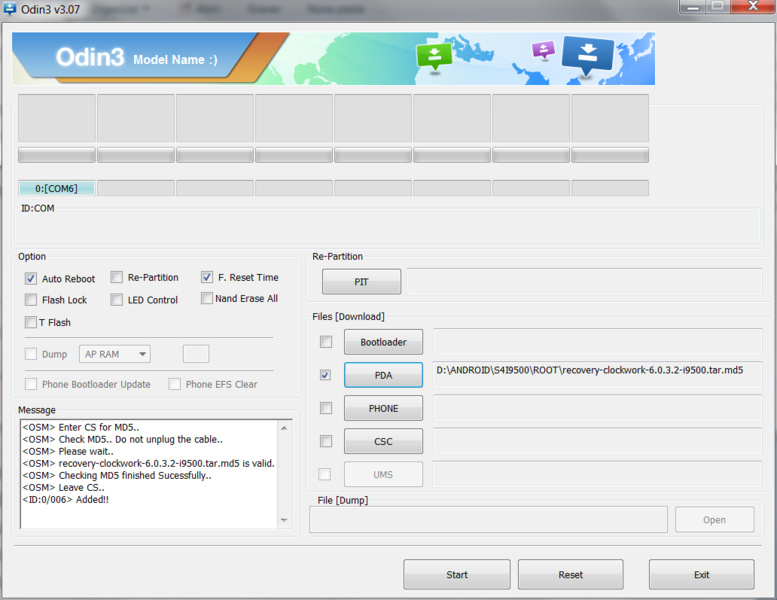Image resolution: width=777 pixels, height=600 pixels.
Task: Click the Message log scroll down arrow
Action: 284,520
